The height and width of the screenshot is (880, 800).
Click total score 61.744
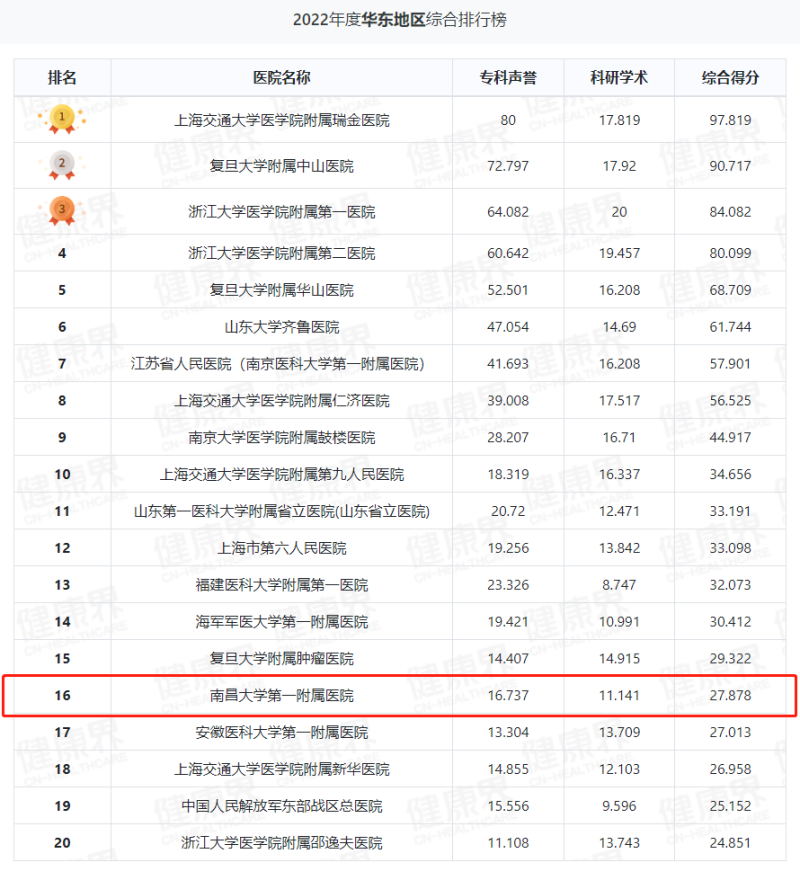tap(730, 327)
